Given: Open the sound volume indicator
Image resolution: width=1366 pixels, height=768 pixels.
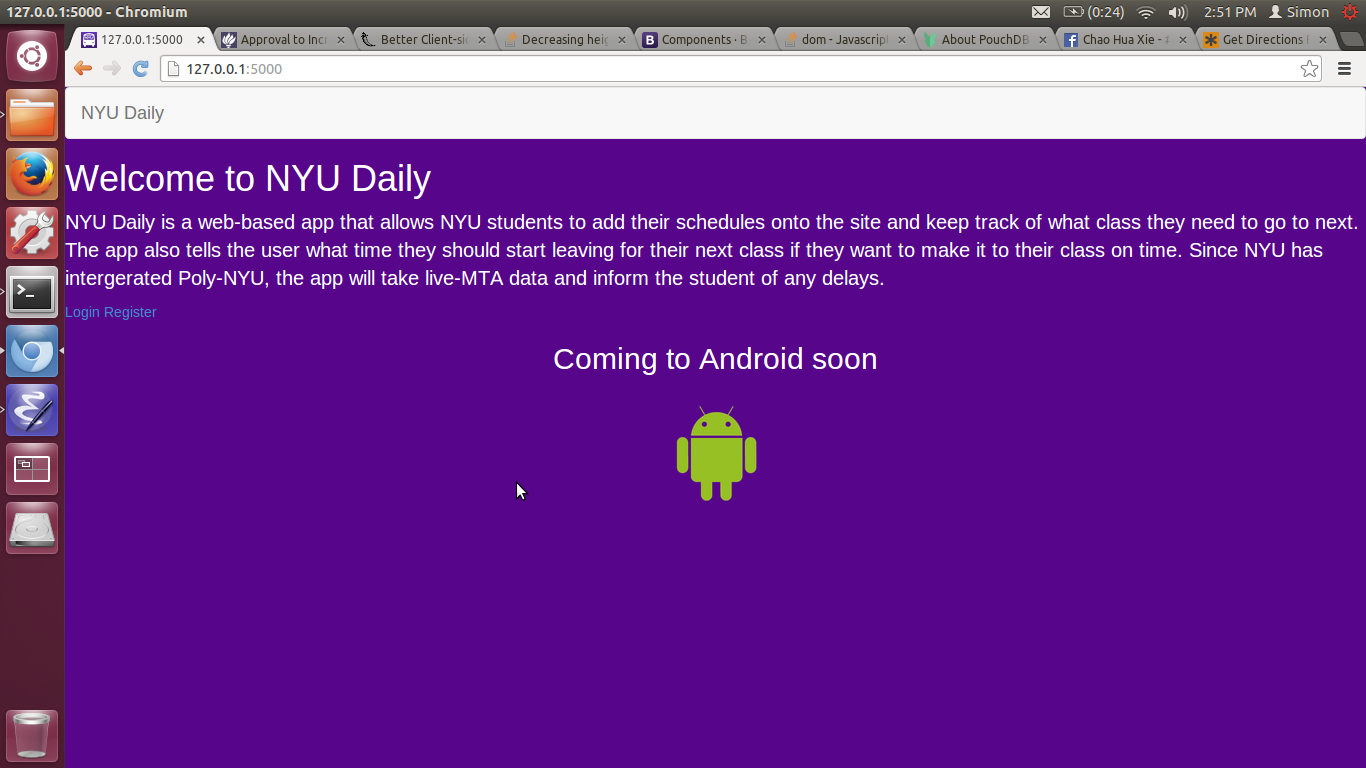Looking at the screenshot, I should [1178, 12].
